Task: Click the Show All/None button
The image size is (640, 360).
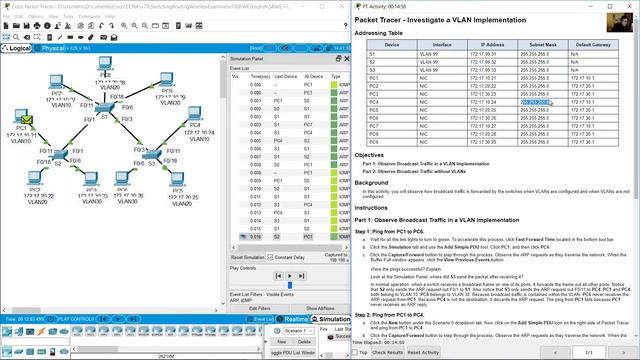Action: (320, 309)
